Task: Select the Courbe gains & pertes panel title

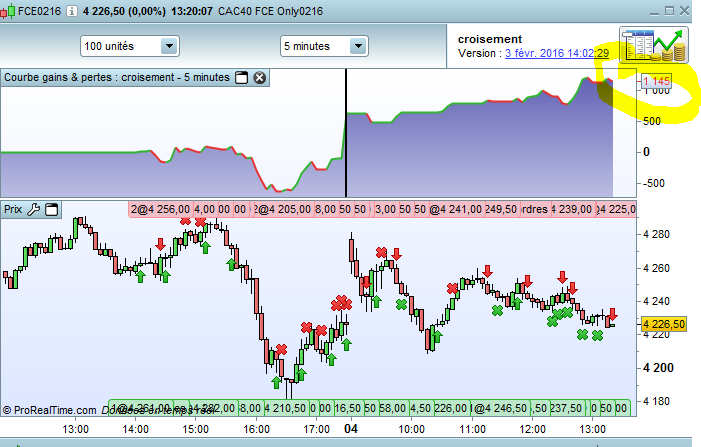Action: (117, 78)
